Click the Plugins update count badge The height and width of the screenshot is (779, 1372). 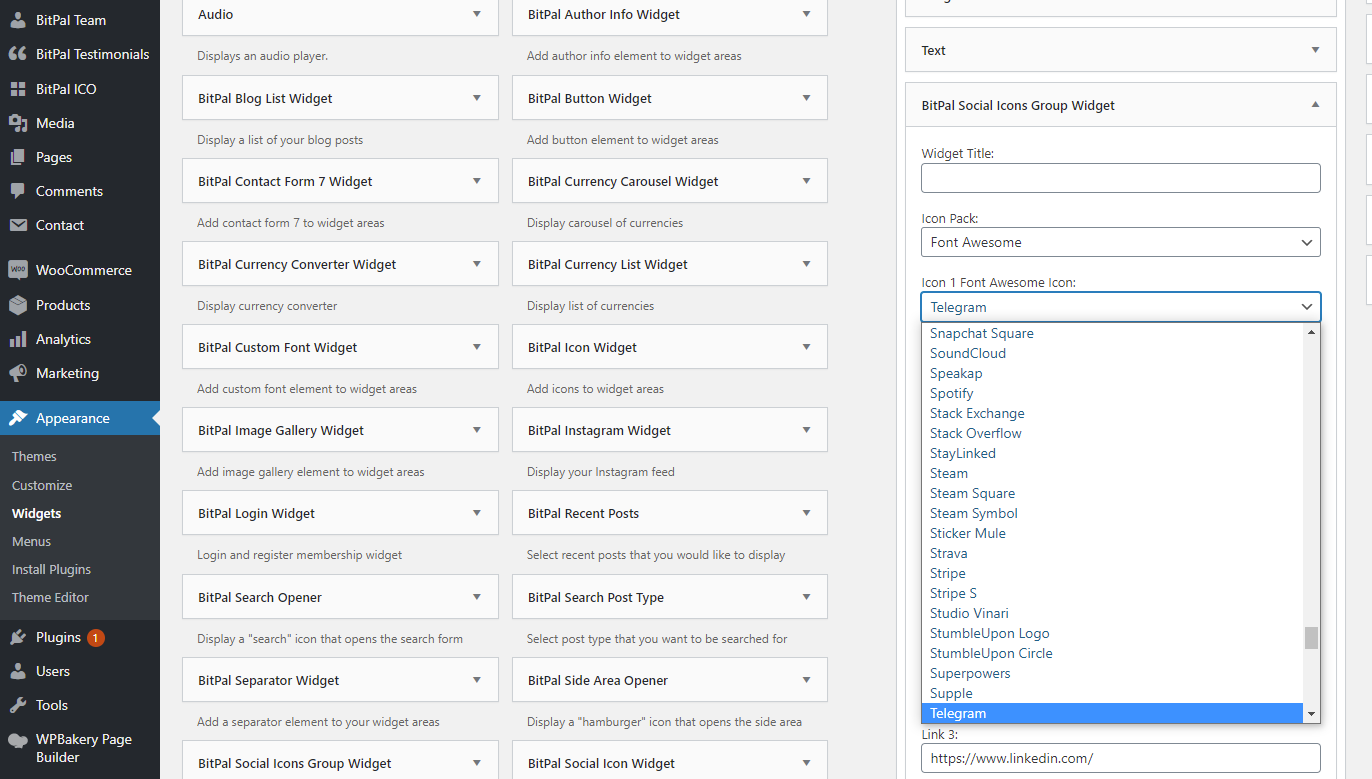click(95, 637)
